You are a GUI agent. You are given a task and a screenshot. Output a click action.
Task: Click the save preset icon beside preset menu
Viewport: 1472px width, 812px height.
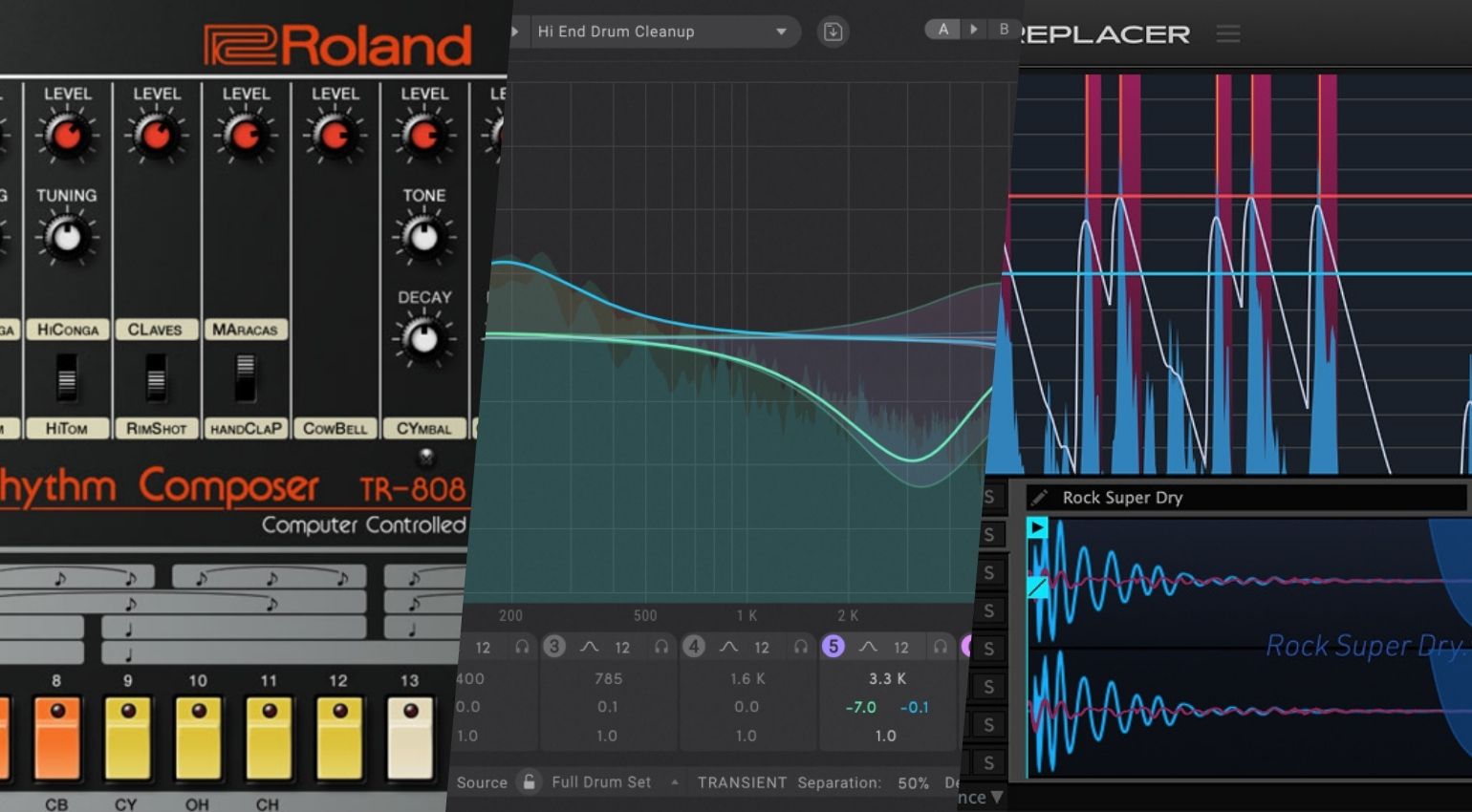pyautogui.click(x=833, y=32)
